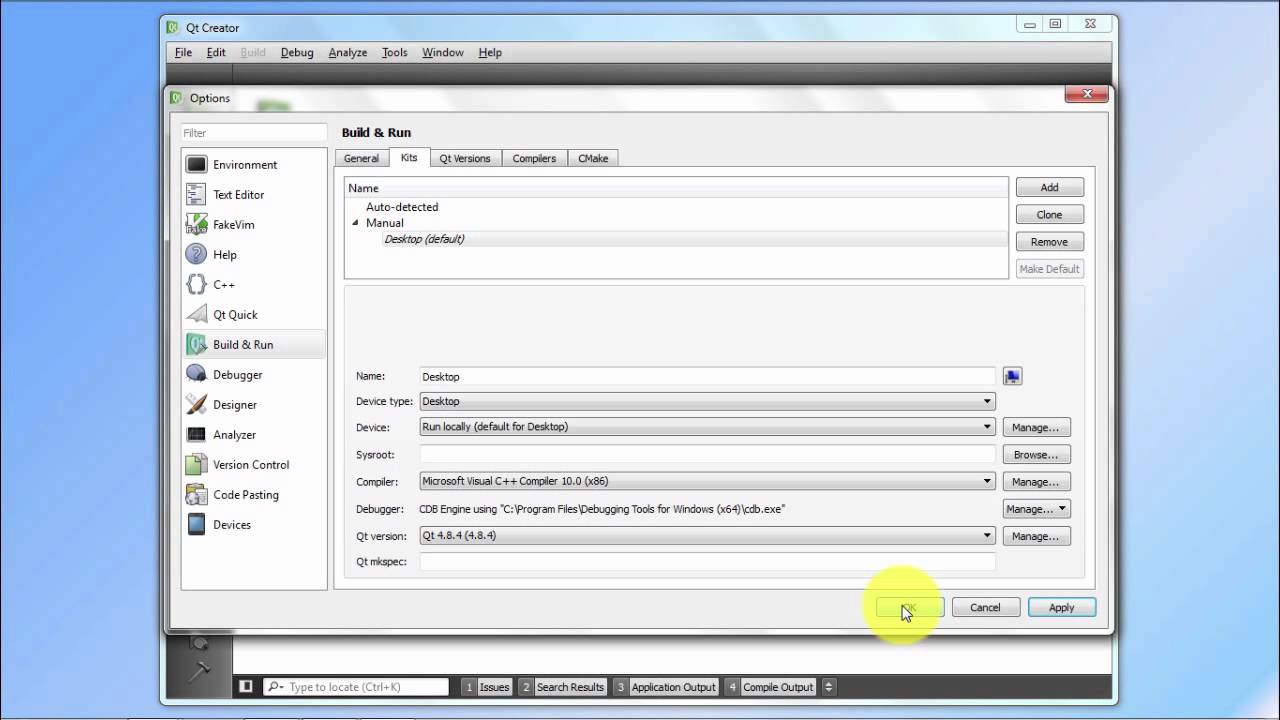The width and height of the screenshot is (1280, 720).
Task: Click the Sysroot input field
Action: 707,454
